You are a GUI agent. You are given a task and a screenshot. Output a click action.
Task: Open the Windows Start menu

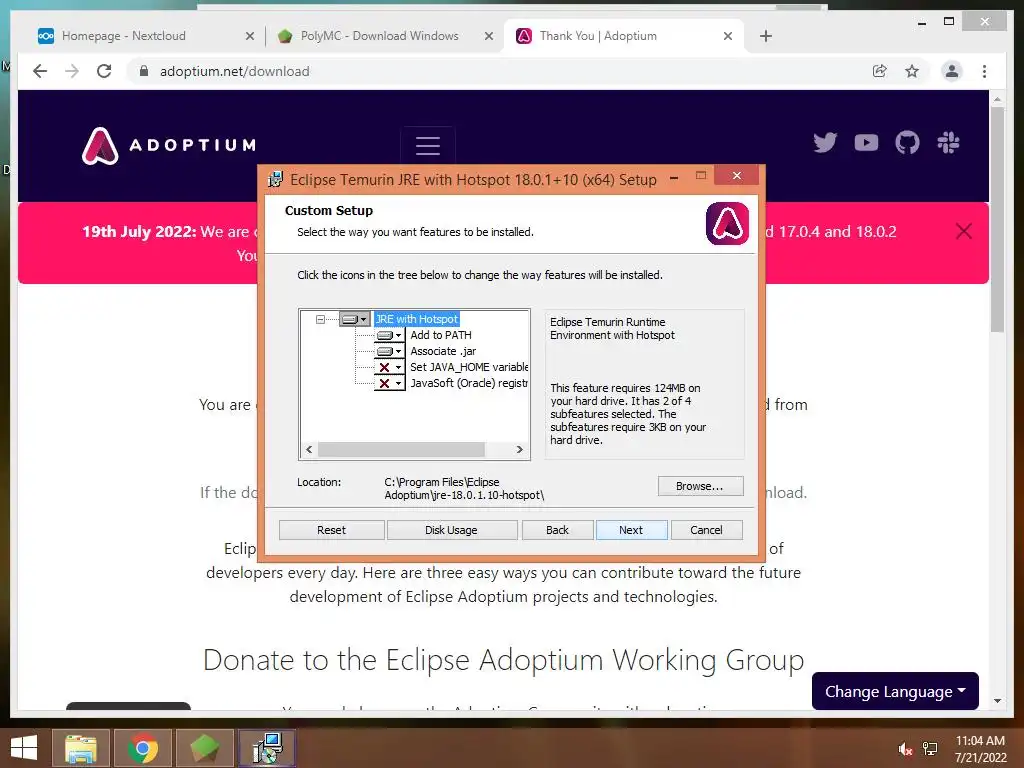(x=24, y=748)
